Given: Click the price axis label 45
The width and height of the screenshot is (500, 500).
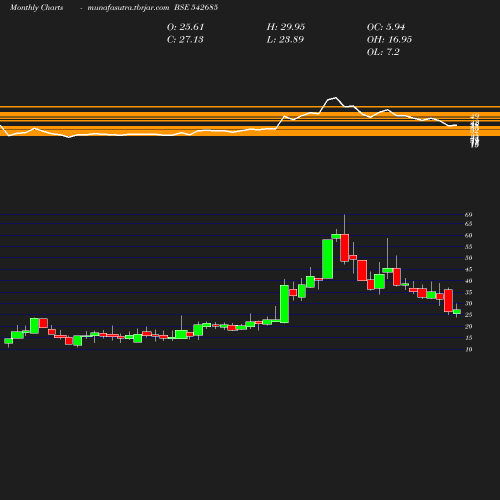Looking at the screenshot, I should click(469, 269).
